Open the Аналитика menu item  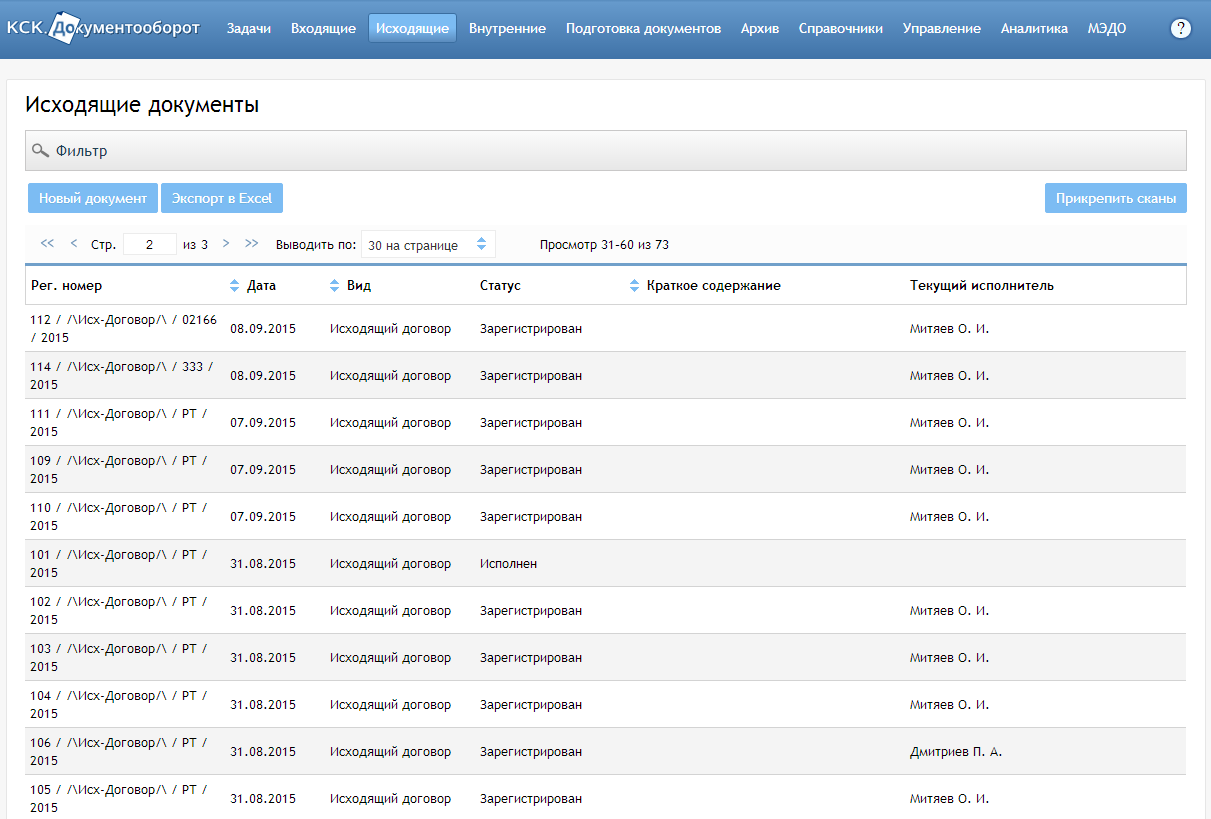(1034, 28)
